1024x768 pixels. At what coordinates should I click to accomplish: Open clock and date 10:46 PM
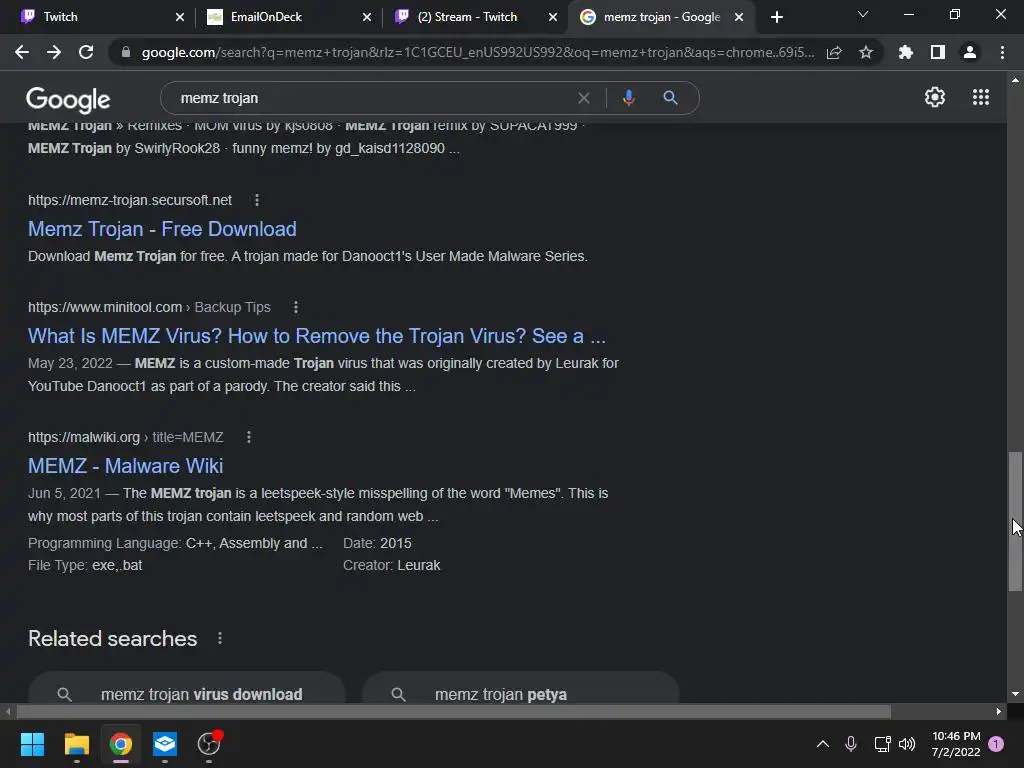pos(956,744)
